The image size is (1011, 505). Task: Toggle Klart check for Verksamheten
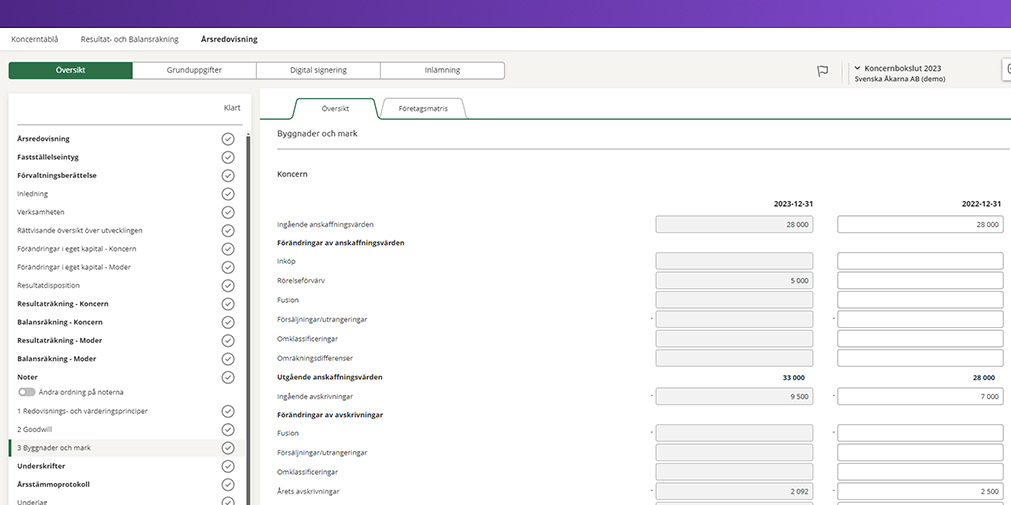[x=228, y=212]
